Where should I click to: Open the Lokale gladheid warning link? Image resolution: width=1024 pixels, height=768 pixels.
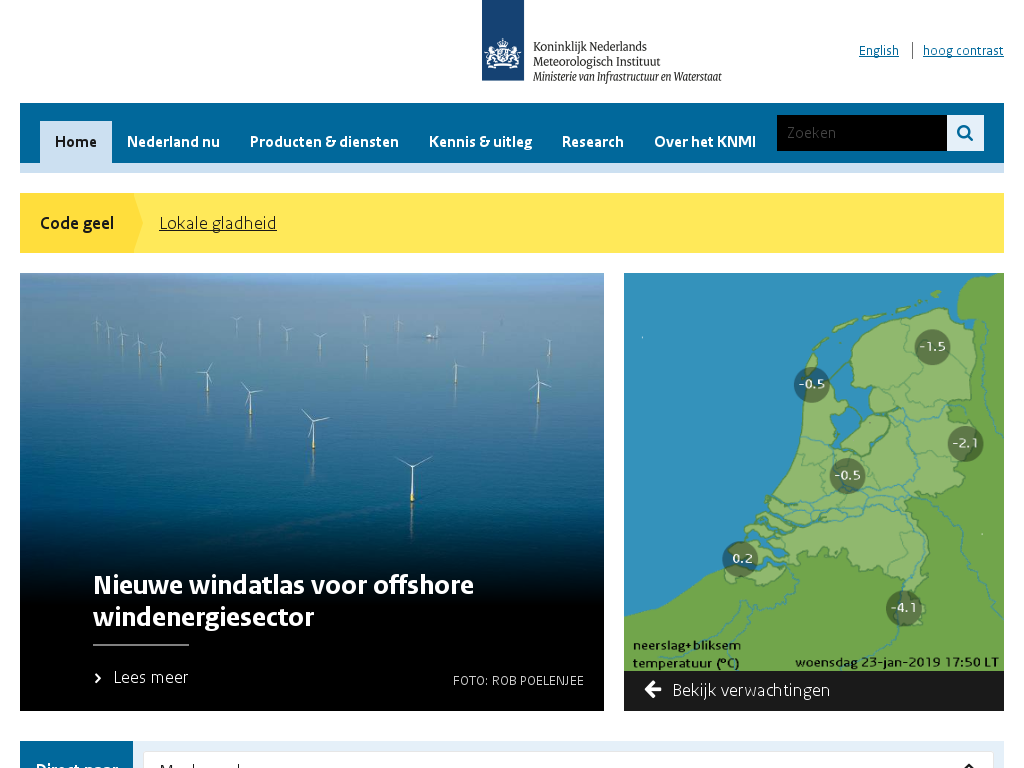[x=218, y=223]
